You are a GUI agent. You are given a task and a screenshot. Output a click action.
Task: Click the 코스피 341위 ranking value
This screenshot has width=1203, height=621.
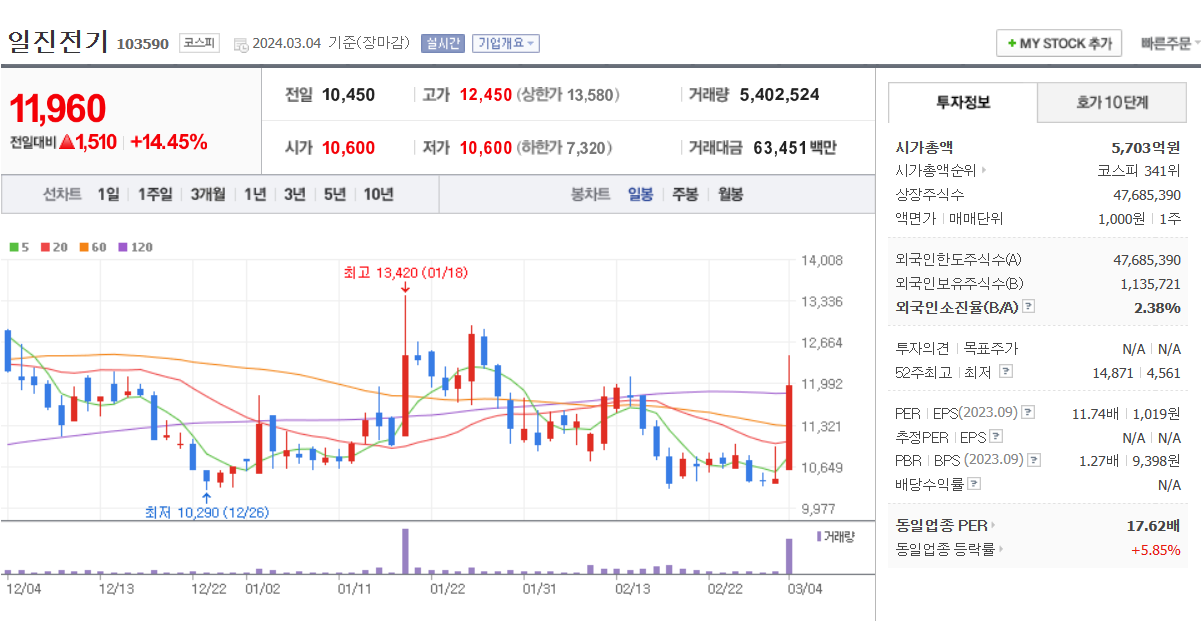(1139, 170)
